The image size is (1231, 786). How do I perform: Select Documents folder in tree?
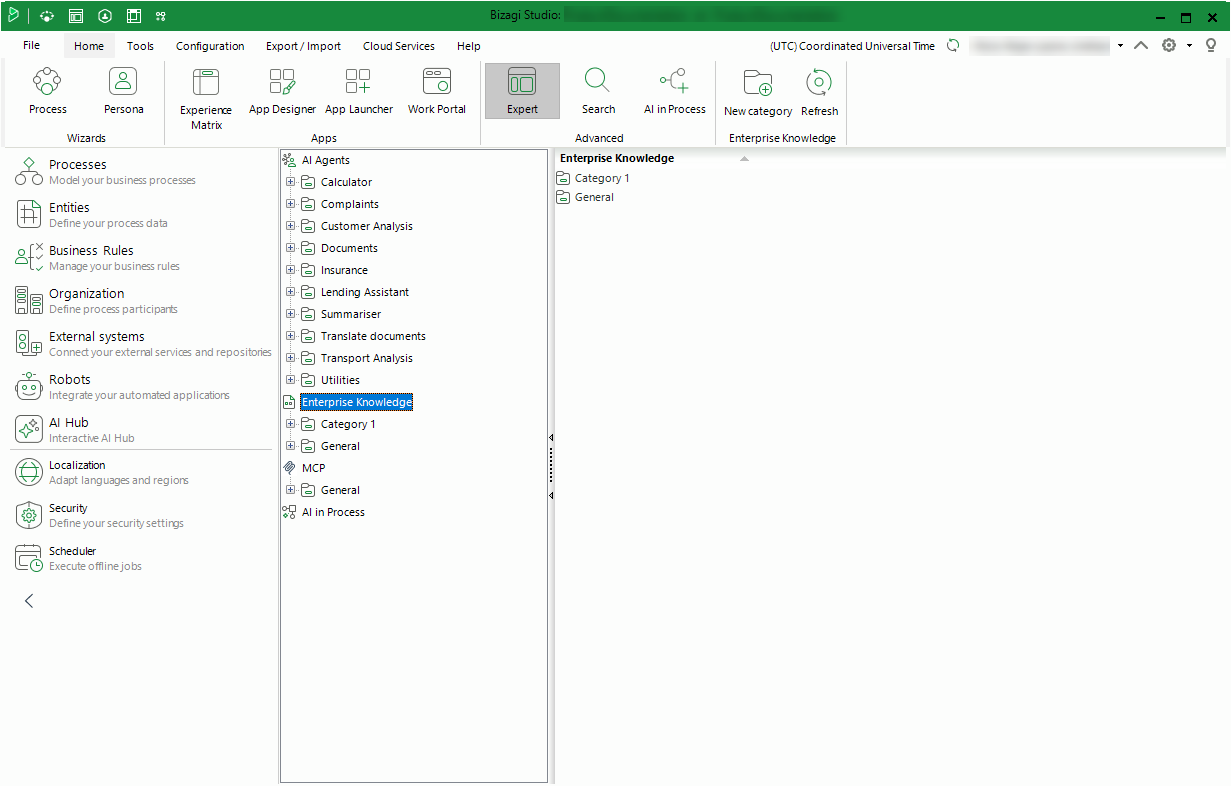click(x=349, y=248)
